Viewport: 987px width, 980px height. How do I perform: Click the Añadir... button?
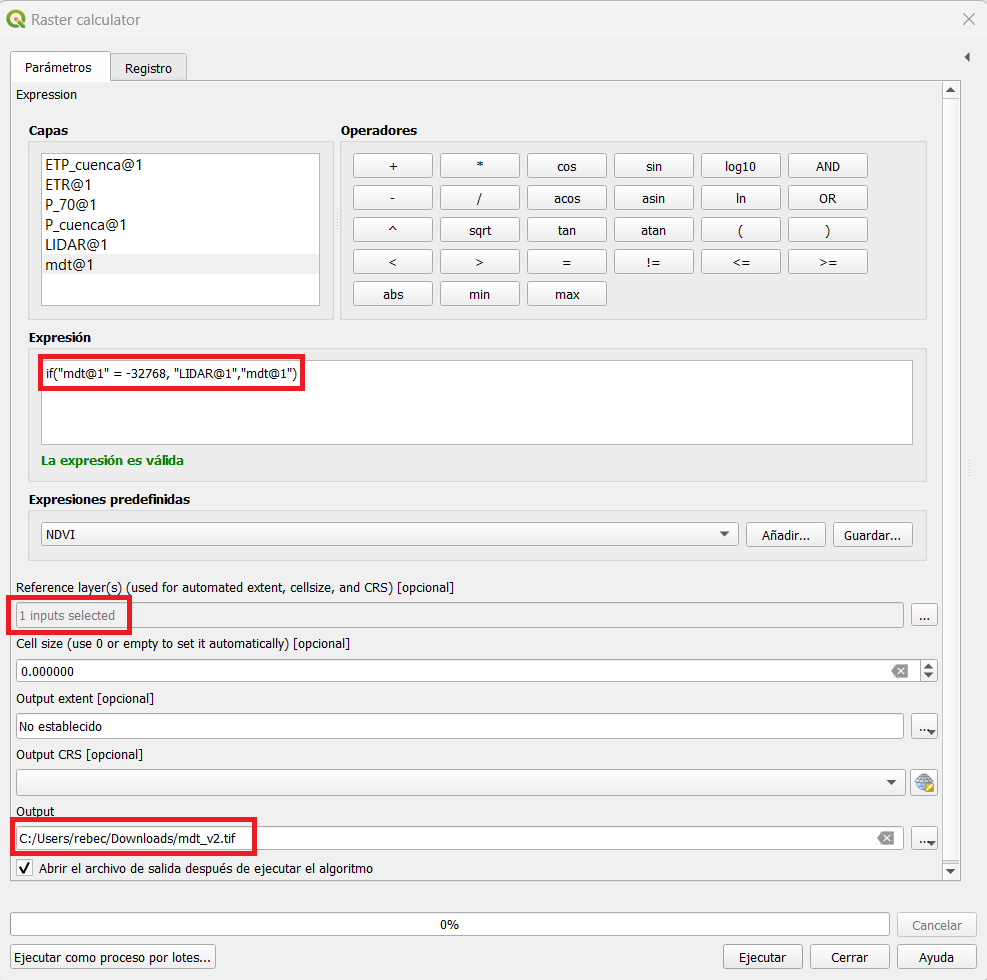(785, 535)
